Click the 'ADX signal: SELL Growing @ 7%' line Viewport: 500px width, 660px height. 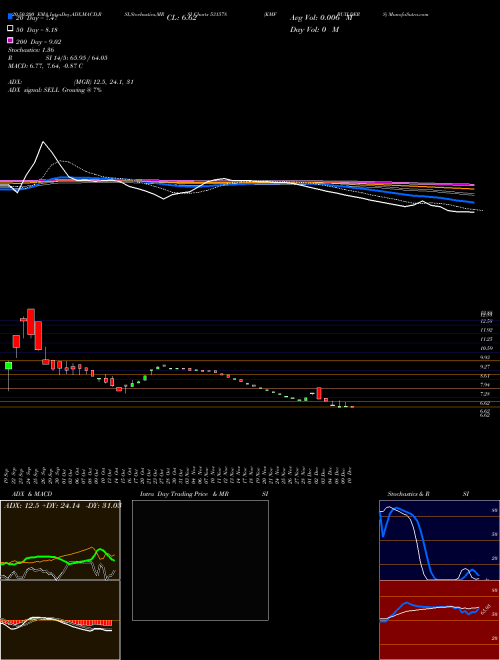(55, 90)
